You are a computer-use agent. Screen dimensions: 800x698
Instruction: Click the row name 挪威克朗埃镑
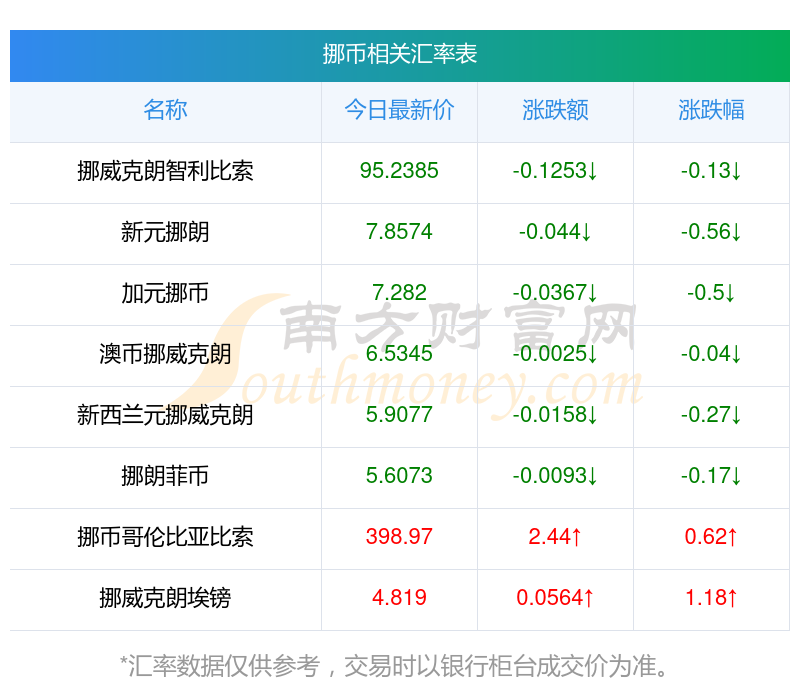[x=165, y=598]
